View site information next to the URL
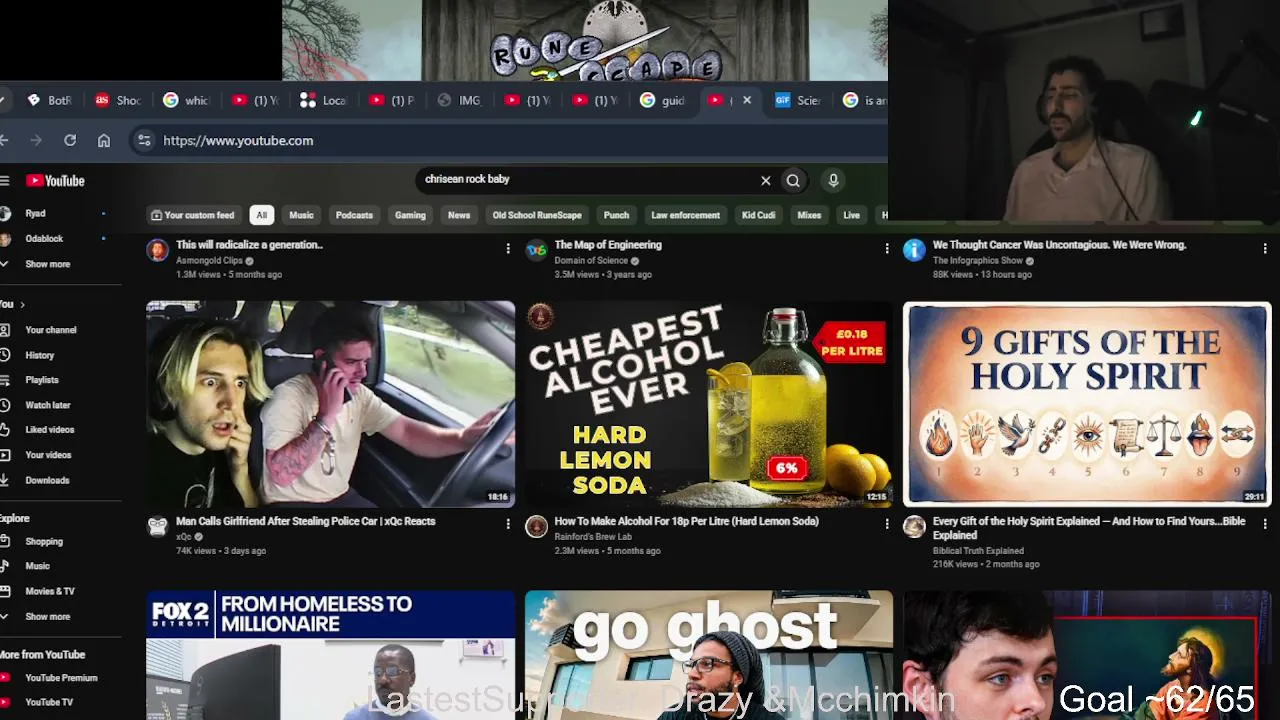Viewport: 1280px width, 720px height. pos(144,141)
